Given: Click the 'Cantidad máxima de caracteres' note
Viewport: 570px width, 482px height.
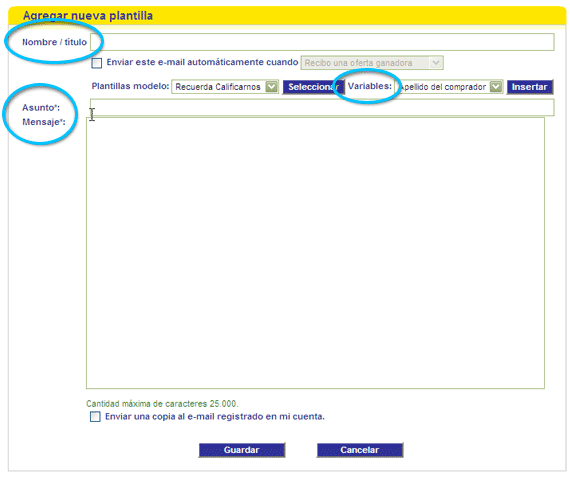Looking at the screenshot, I should click(x=162, y=404).
